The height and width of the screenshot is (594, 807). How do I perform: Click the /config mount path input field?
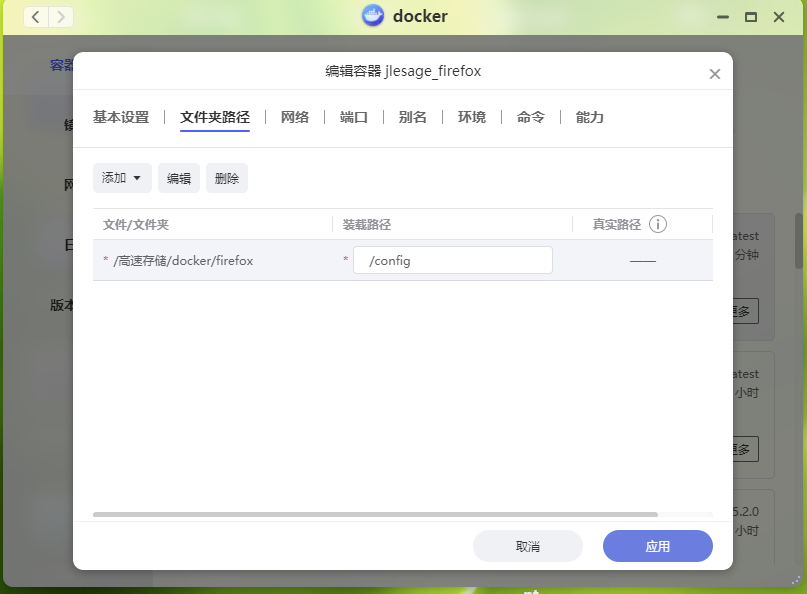453,260
